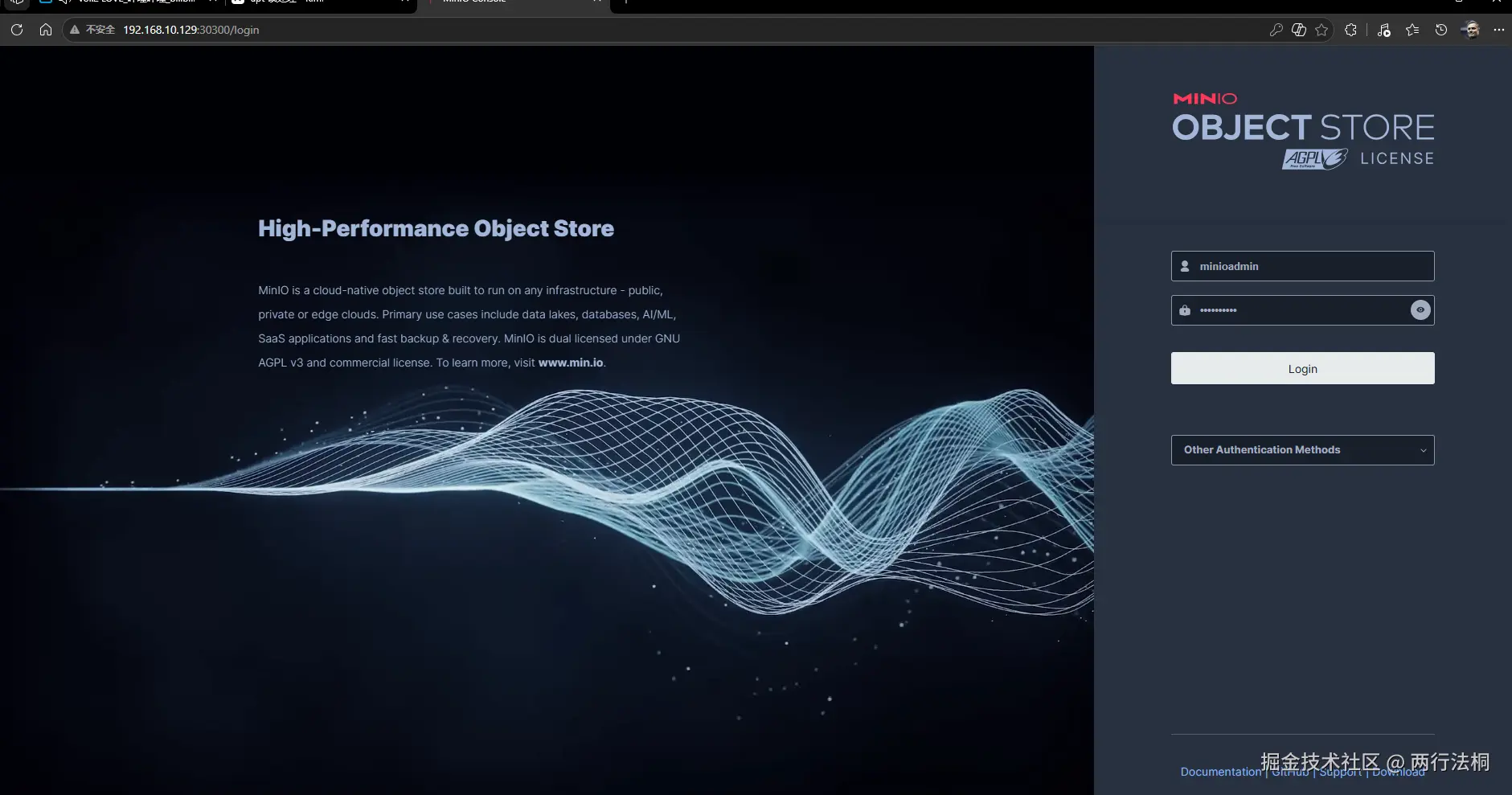The height and width of the screenshot is (795, 1512).
Task: Open the browser profile avatar
Action: coord(1471,30)
